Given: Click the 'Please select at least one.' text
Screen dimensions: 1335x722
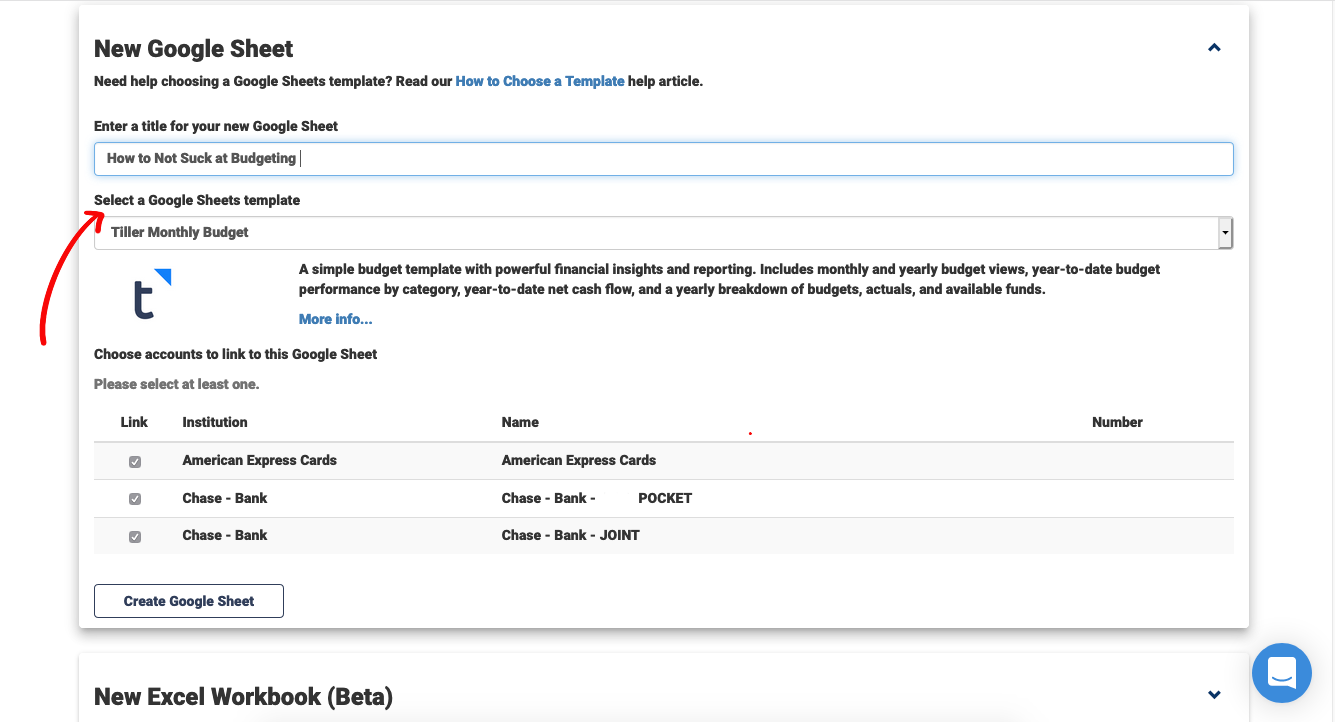Looking at the screenshot, I should tap(176, 384).
